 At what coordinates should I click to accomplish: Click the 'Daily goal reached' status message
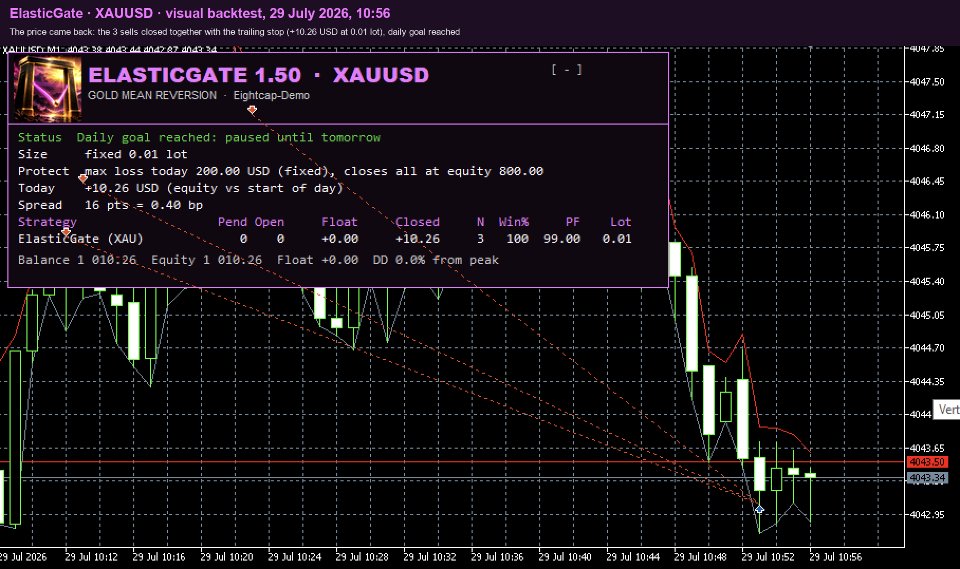[x=228, y=137]
